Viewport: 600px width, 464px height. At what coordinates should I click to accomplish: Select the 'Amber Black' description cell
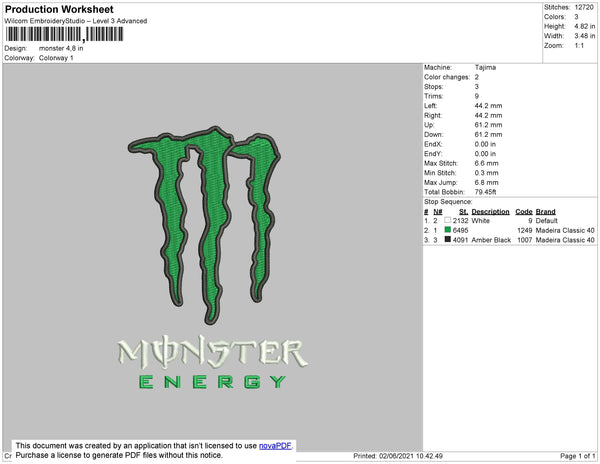click(x=491, y=240)
